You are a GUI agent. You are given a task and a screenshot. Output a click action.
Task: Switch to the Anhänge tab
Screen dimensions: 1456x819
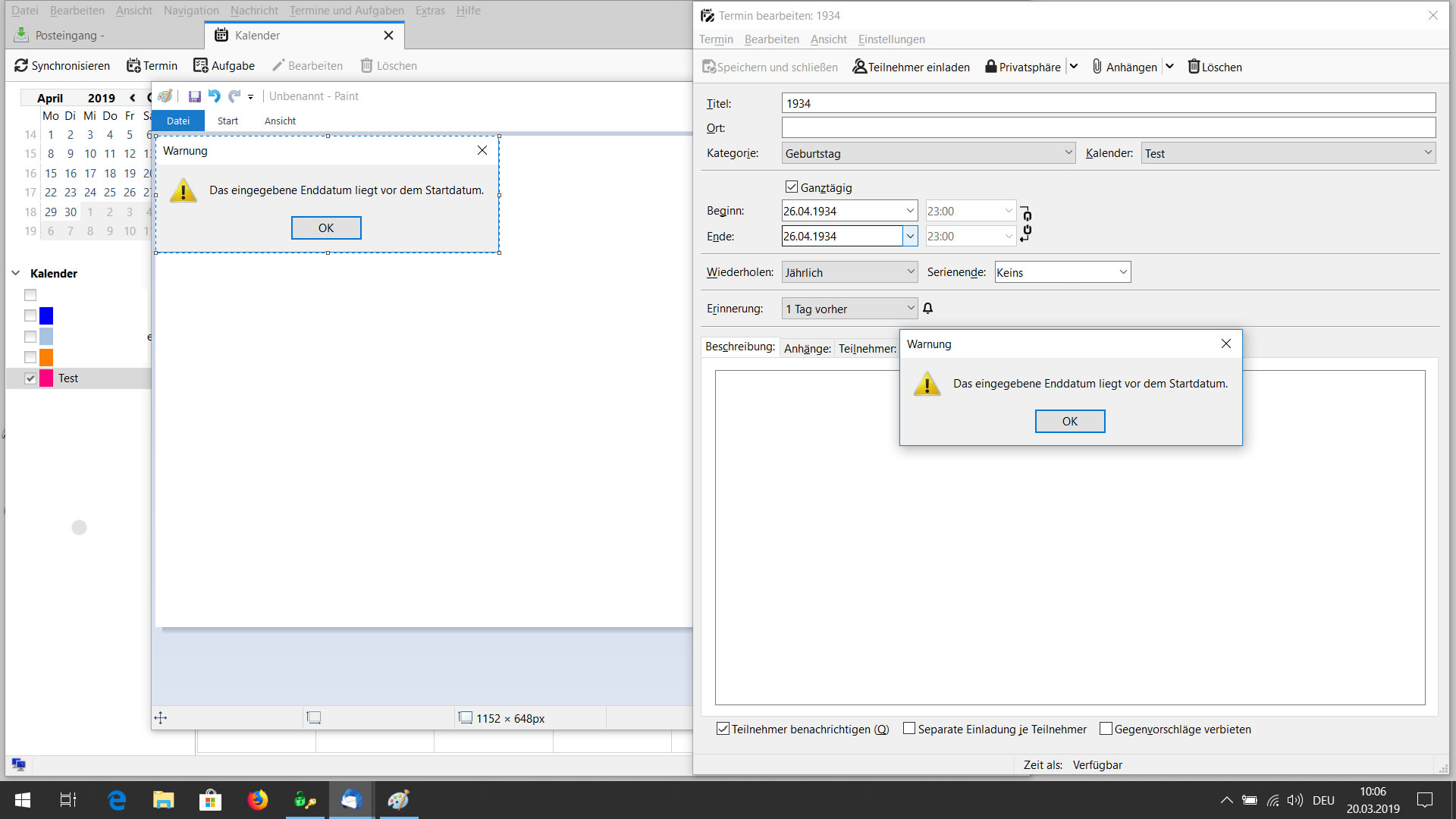click(807, 348)
